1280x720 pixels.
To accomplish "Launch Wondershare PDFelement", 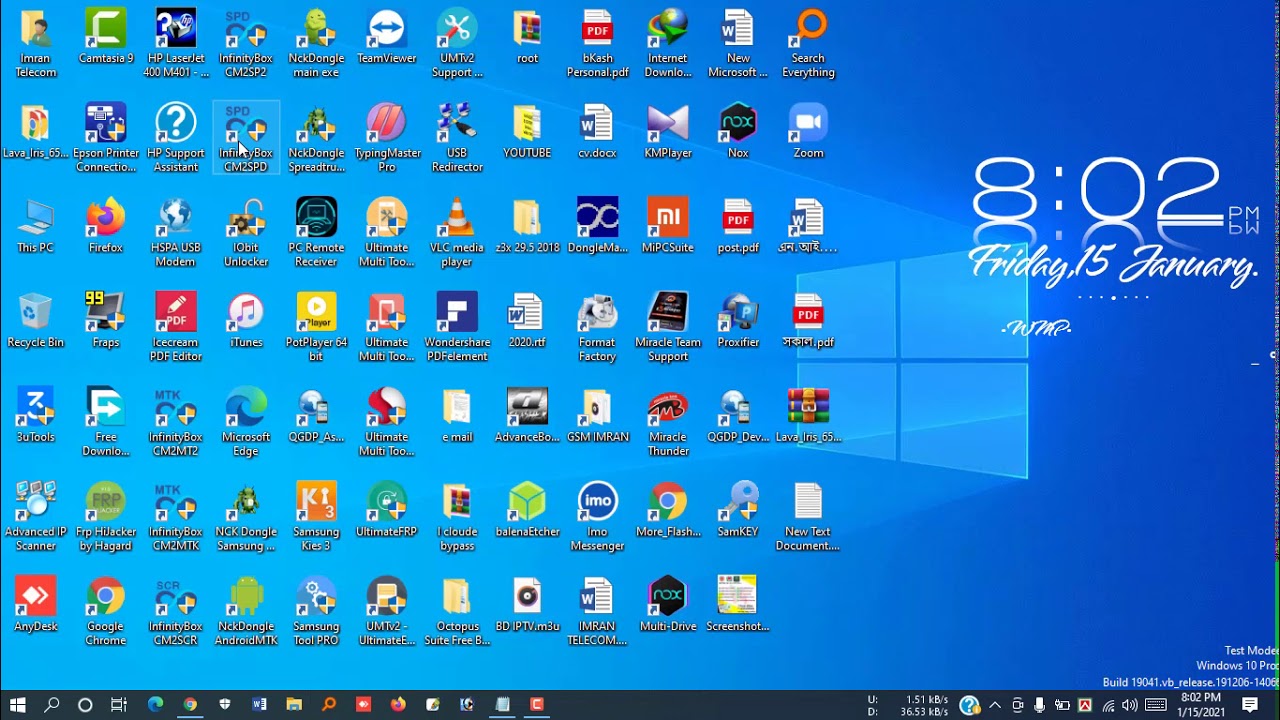I will [457, 327].
